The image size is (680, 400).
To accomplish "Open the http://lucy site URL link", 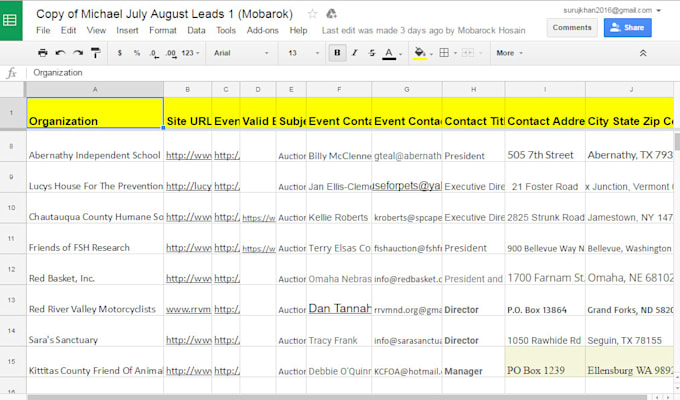I will tap(188, 186).
